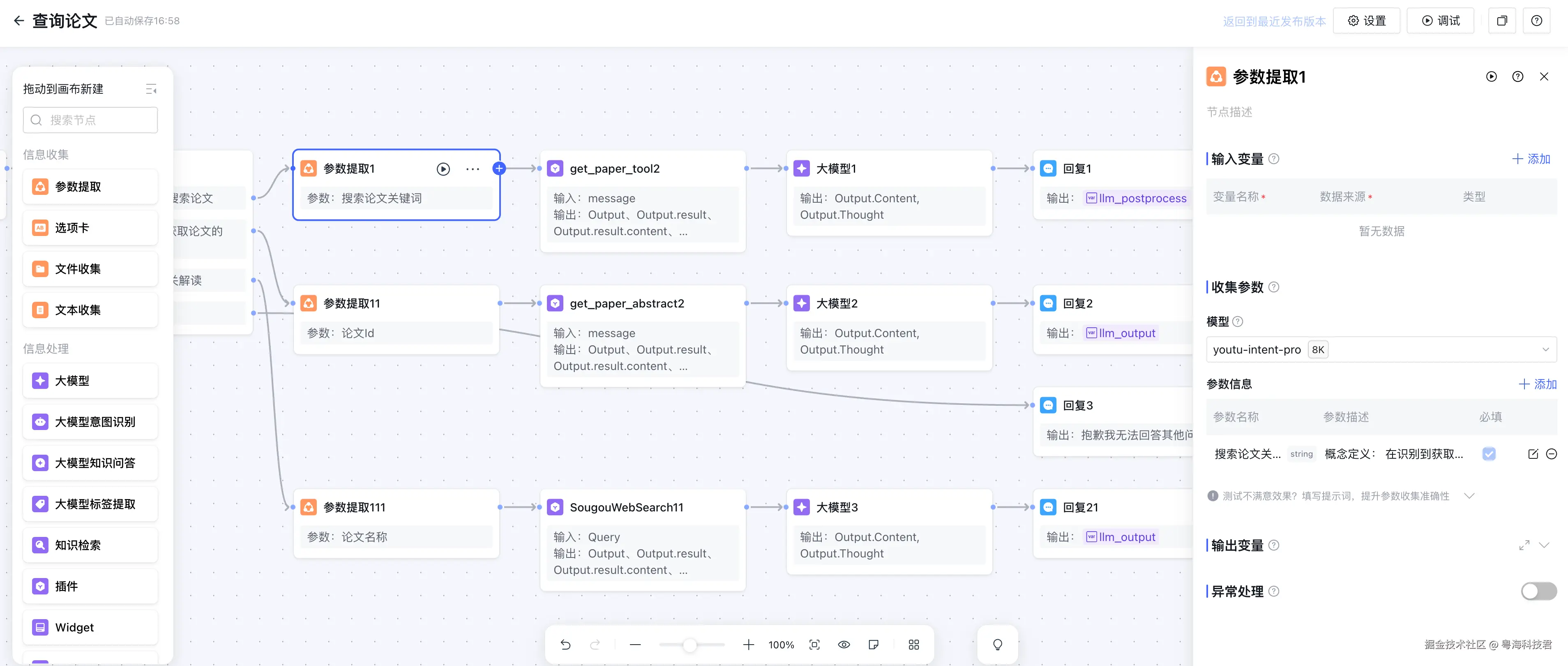Click the auto-layout grid icon in the bottom toolbar
1568x666 pixels.
(913, 645)
